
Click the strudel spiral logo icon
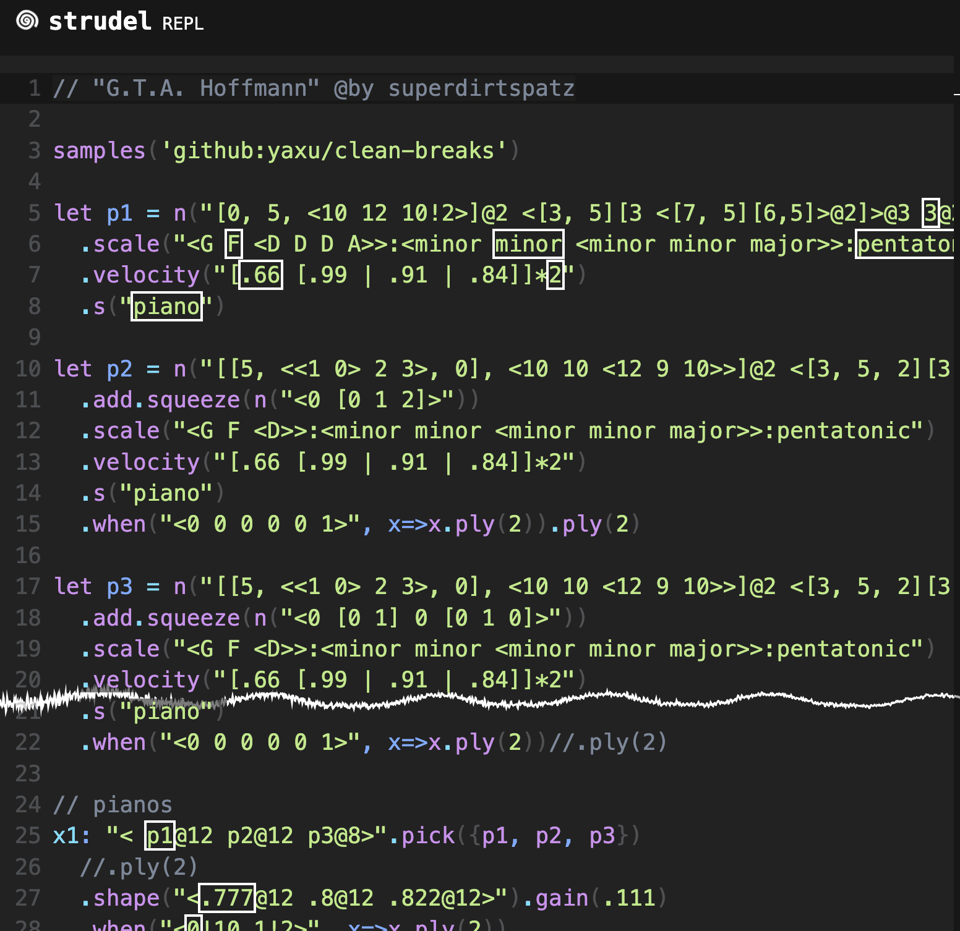27,21
